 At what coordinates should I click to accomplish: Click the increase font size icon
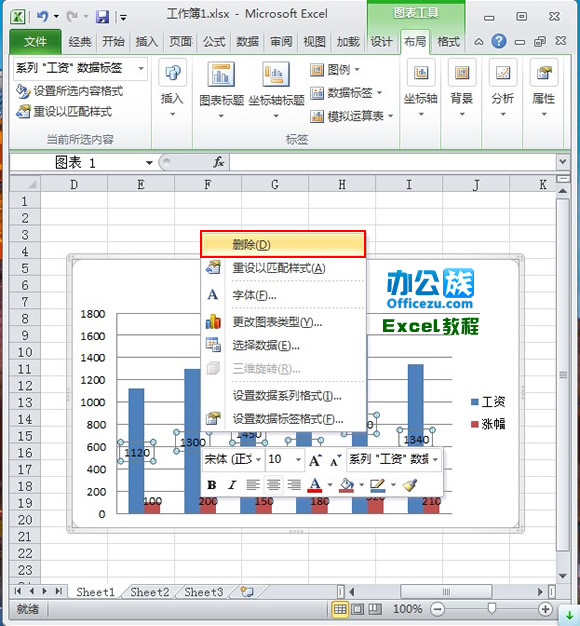coord(315,460)
